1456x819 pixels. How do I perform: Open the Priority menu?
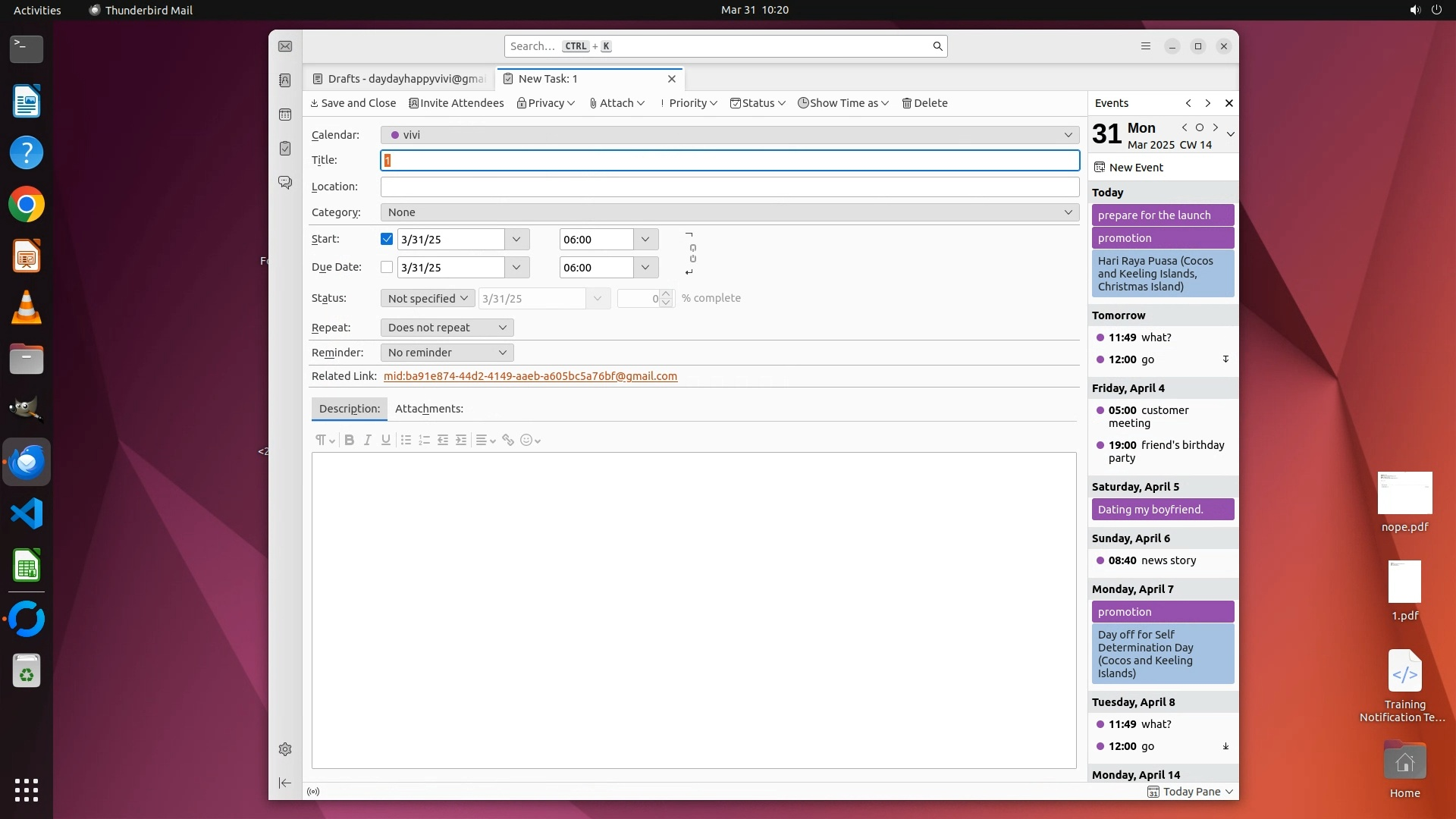(x=689, y=103)
